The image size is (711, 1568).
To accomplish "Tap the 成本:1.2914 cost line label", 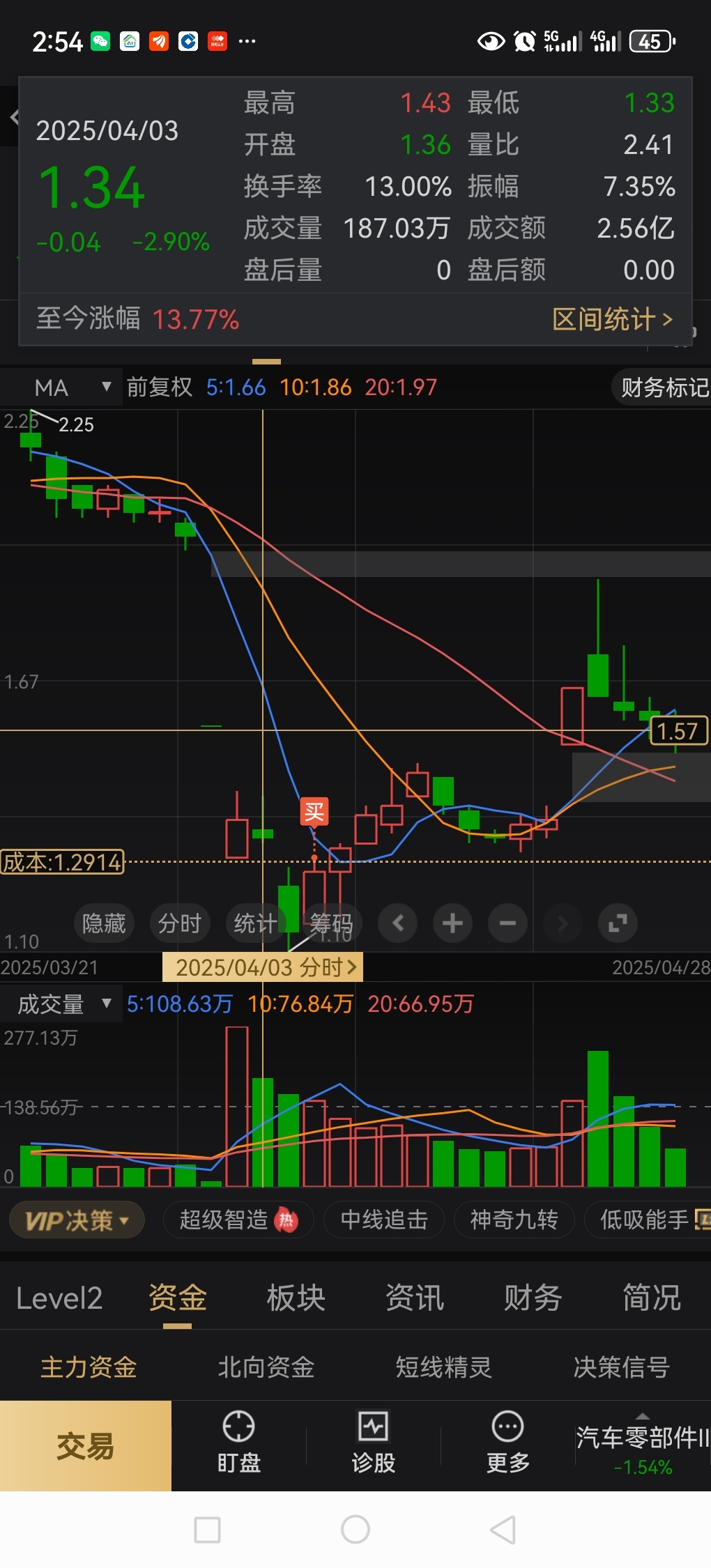I will click(62, 863).
